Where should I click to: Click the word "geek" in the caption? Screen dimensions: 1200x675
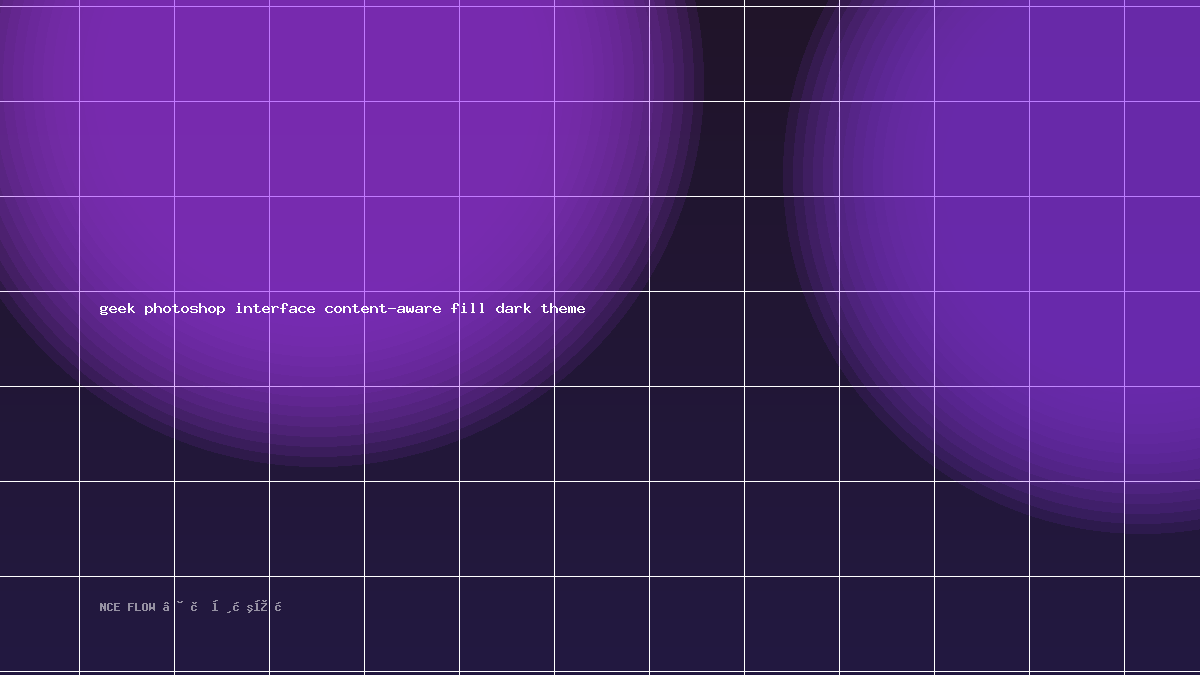click(x=117, y=309)
